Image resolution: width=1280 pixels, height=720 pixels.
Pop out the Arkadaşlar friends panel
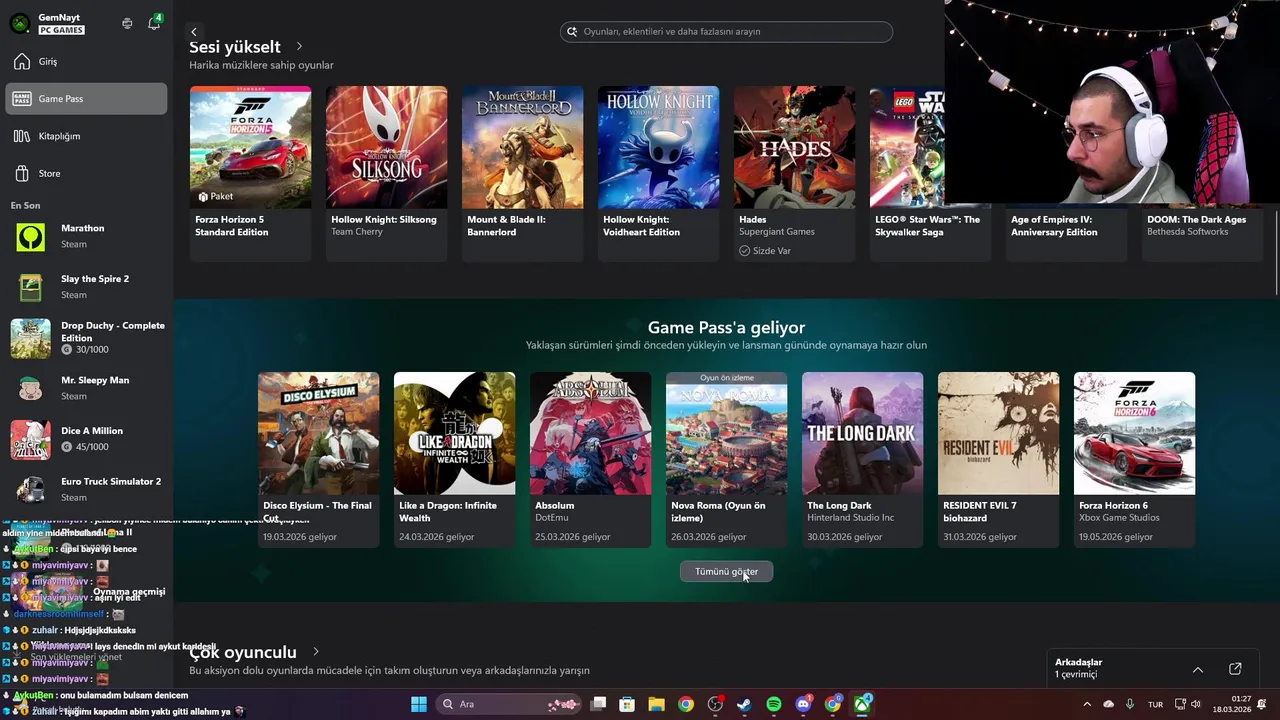click(1235, 669)
